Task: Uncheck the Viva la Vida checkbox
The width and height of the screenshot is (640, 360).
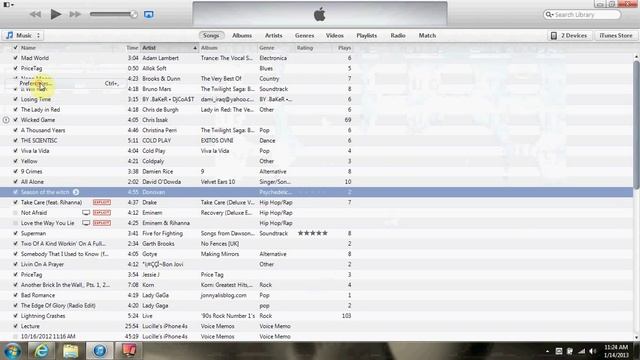Action: click(16, 151)
